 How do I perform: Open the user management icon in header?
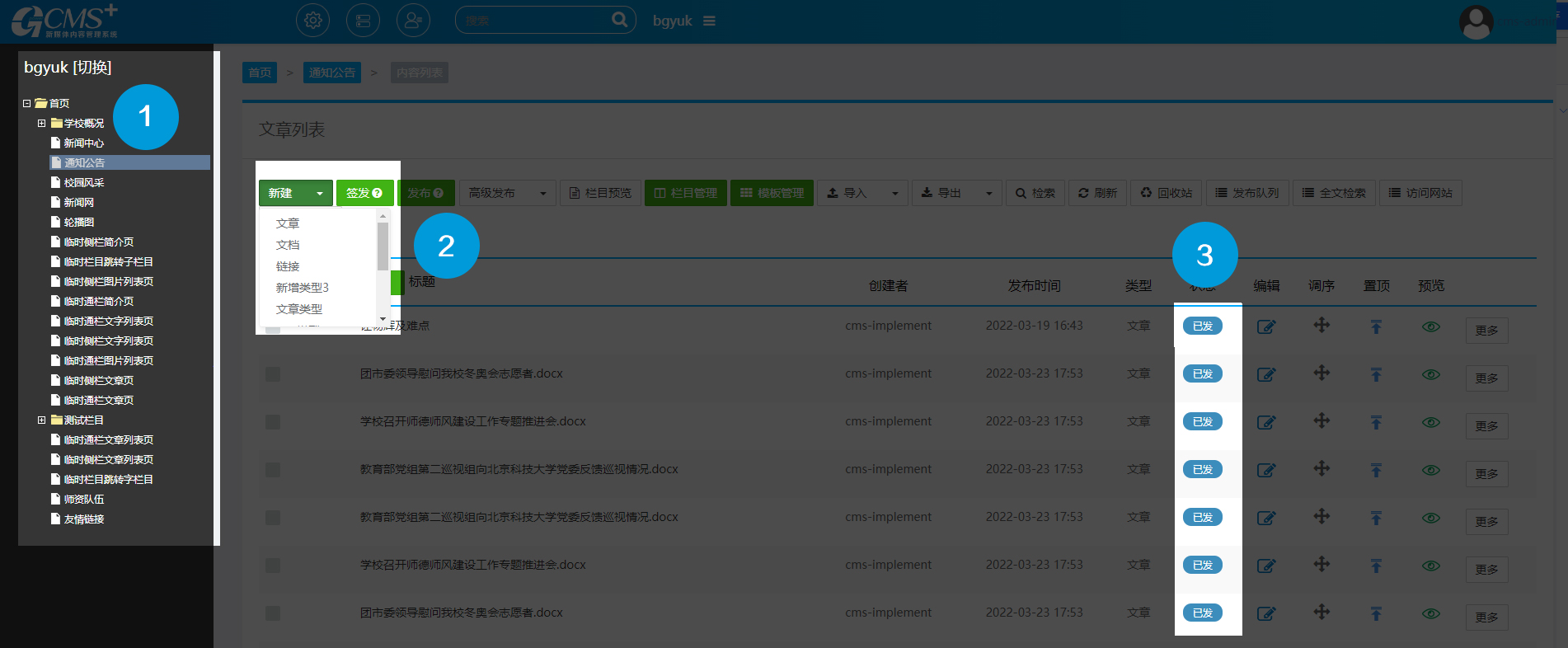pos(413,21)
